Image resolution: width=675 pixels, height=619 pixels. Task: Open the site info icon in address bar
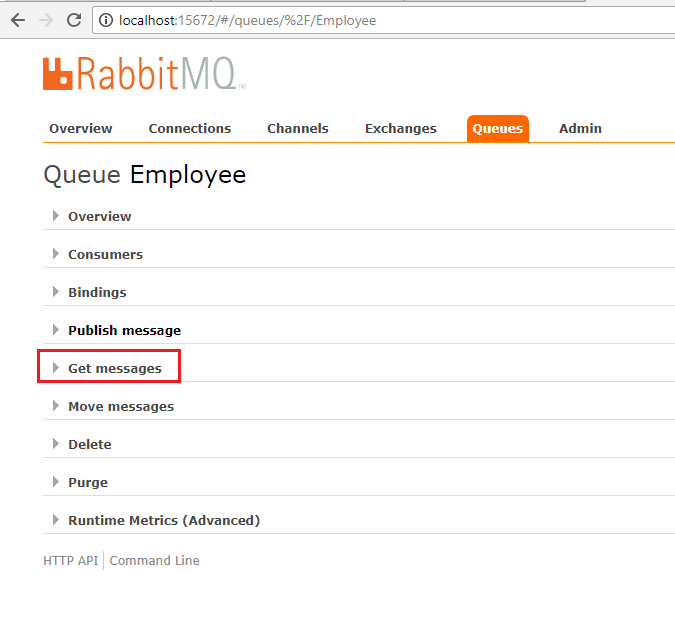coord(106,20)
